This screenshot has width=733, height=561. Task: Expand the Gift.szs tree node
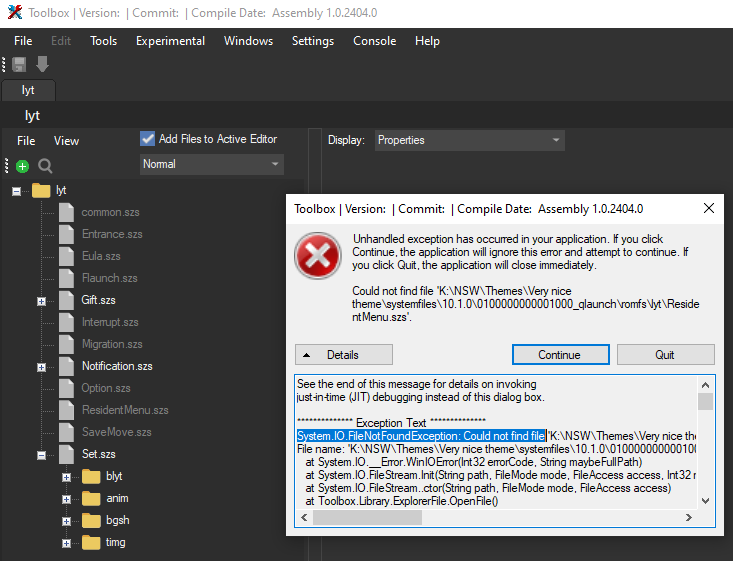42,301
